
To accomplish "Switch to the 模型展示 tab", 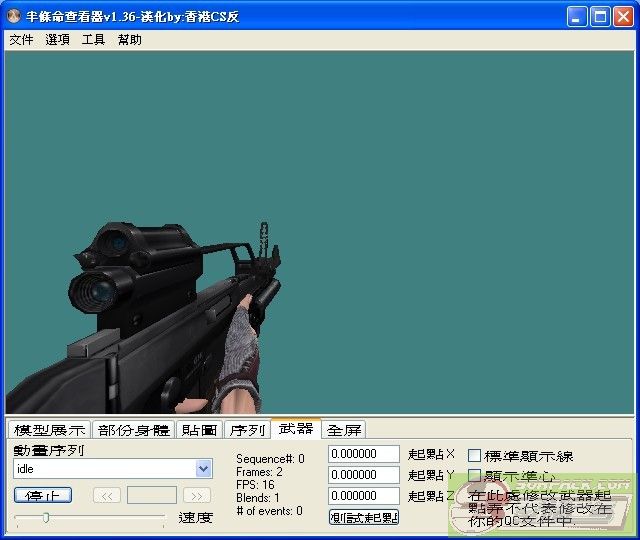I will 49,430.
